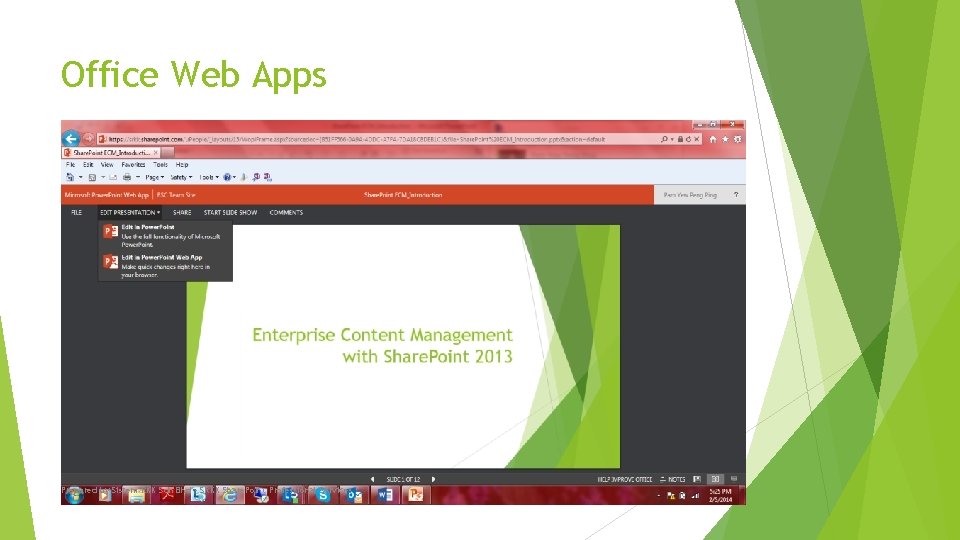
Task: Open the browser File menu
Action: pos(70,165)
